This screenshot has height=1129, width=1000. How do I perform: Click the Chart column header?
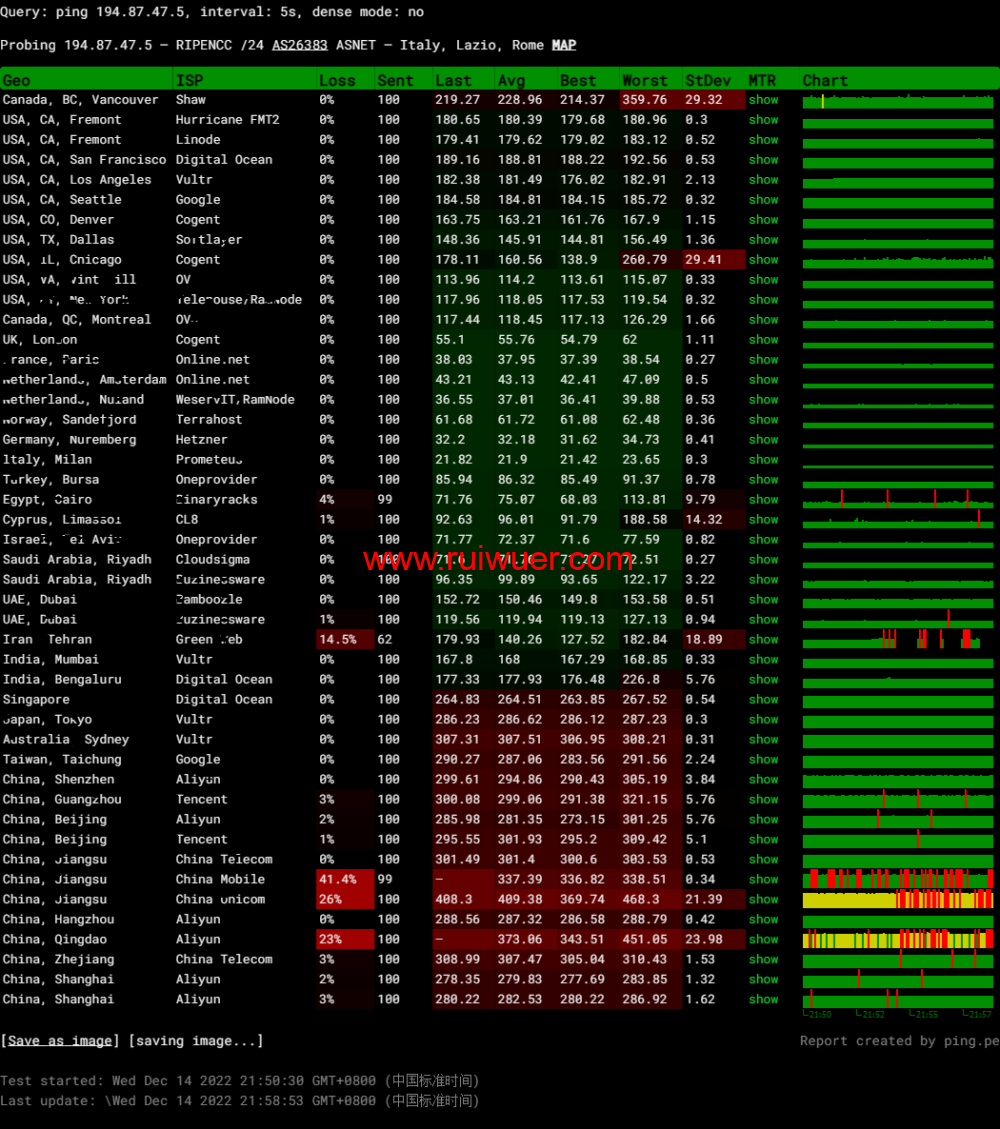pos(825,80)
